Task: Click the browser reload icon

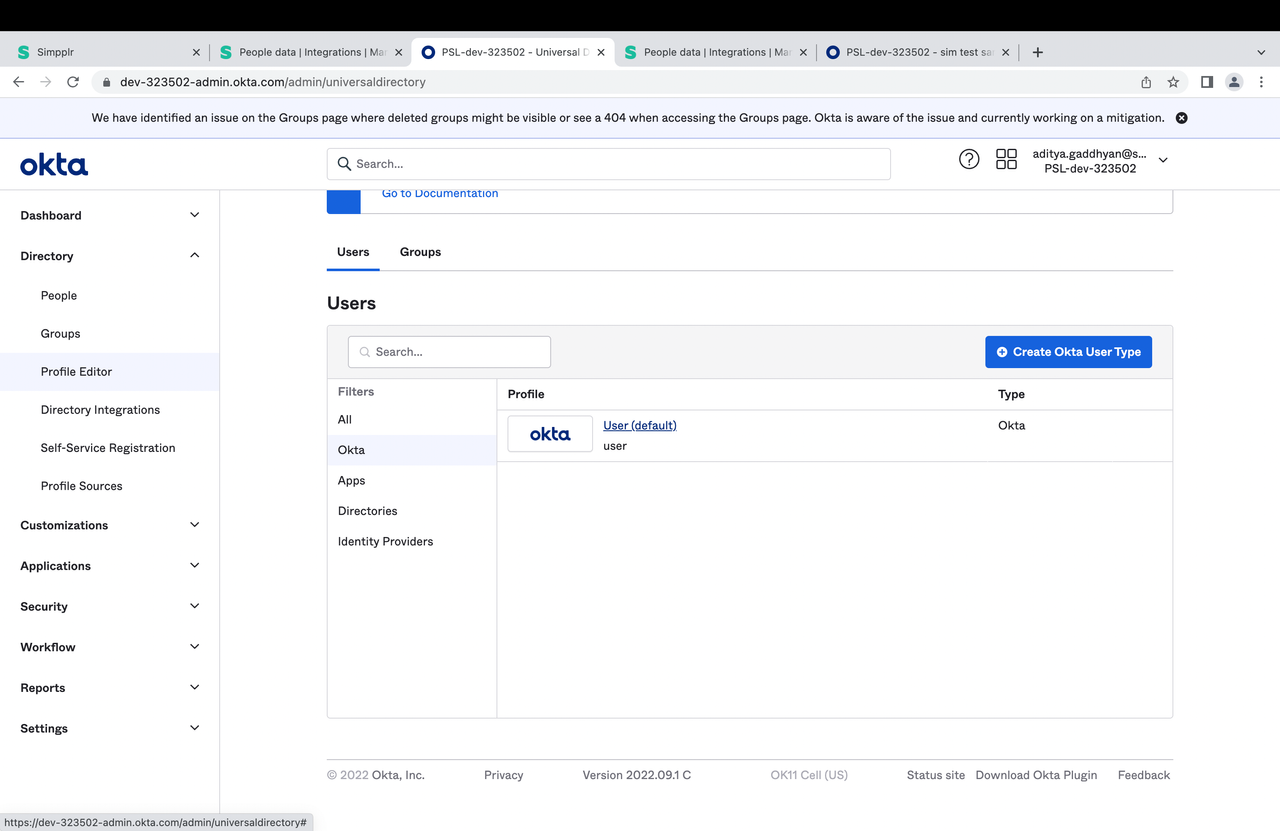Action: 73,82
